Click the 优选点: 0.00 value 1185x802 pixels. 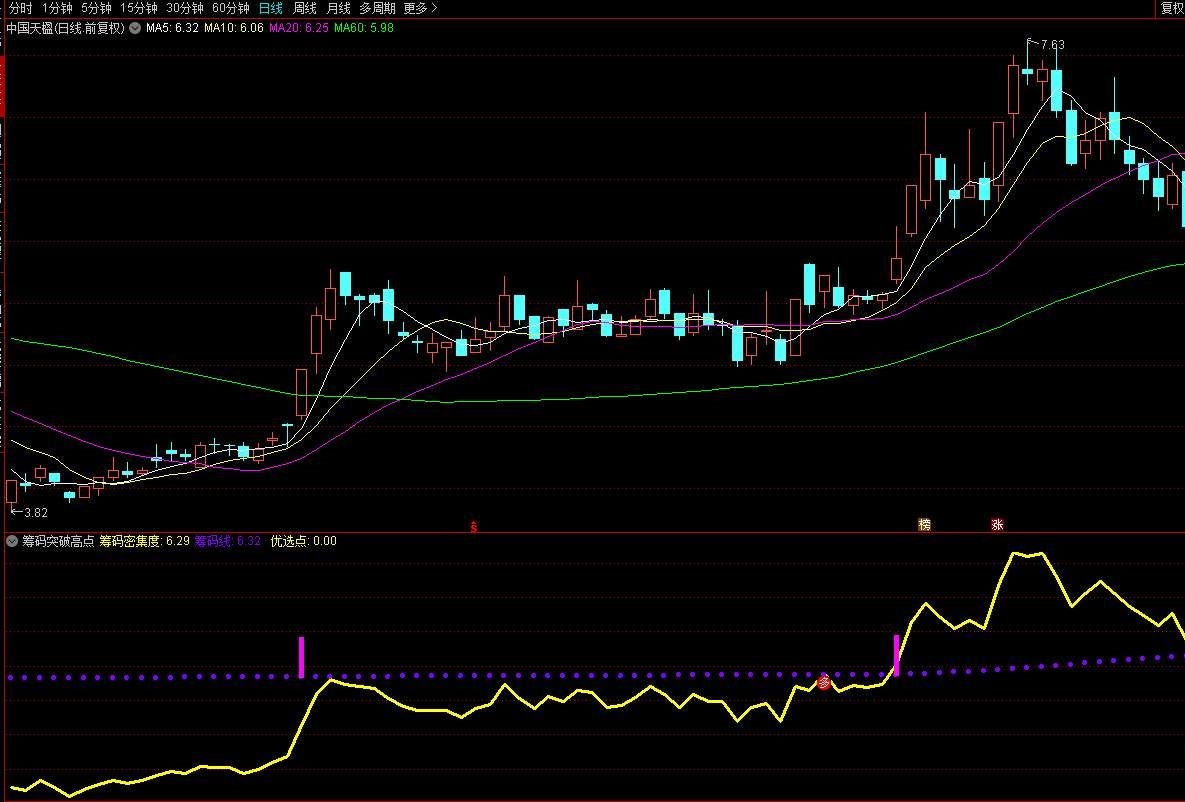point(303,541)
